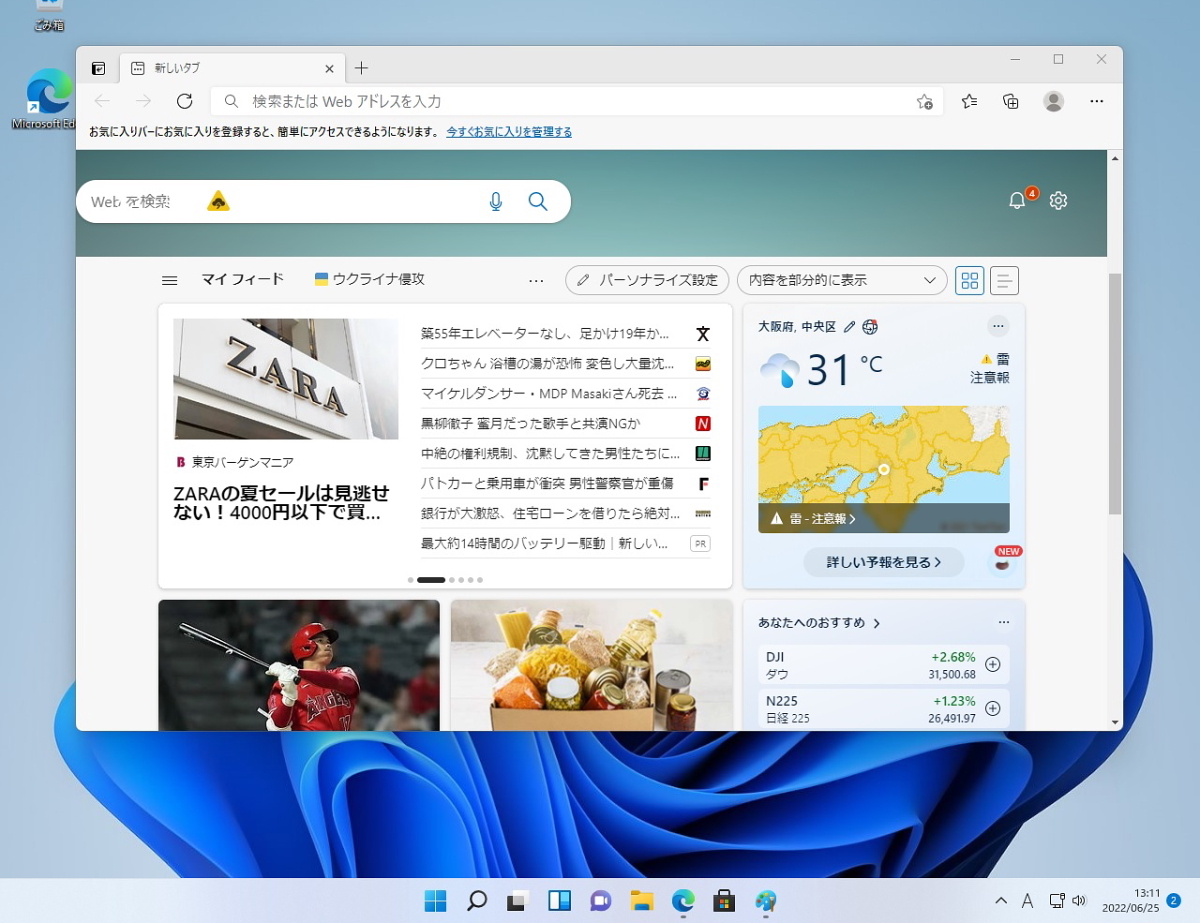Open headline クロちゃん 浴槽の湯が恐怖
This screenshot has height=923, width=1200.
[548, 363]
